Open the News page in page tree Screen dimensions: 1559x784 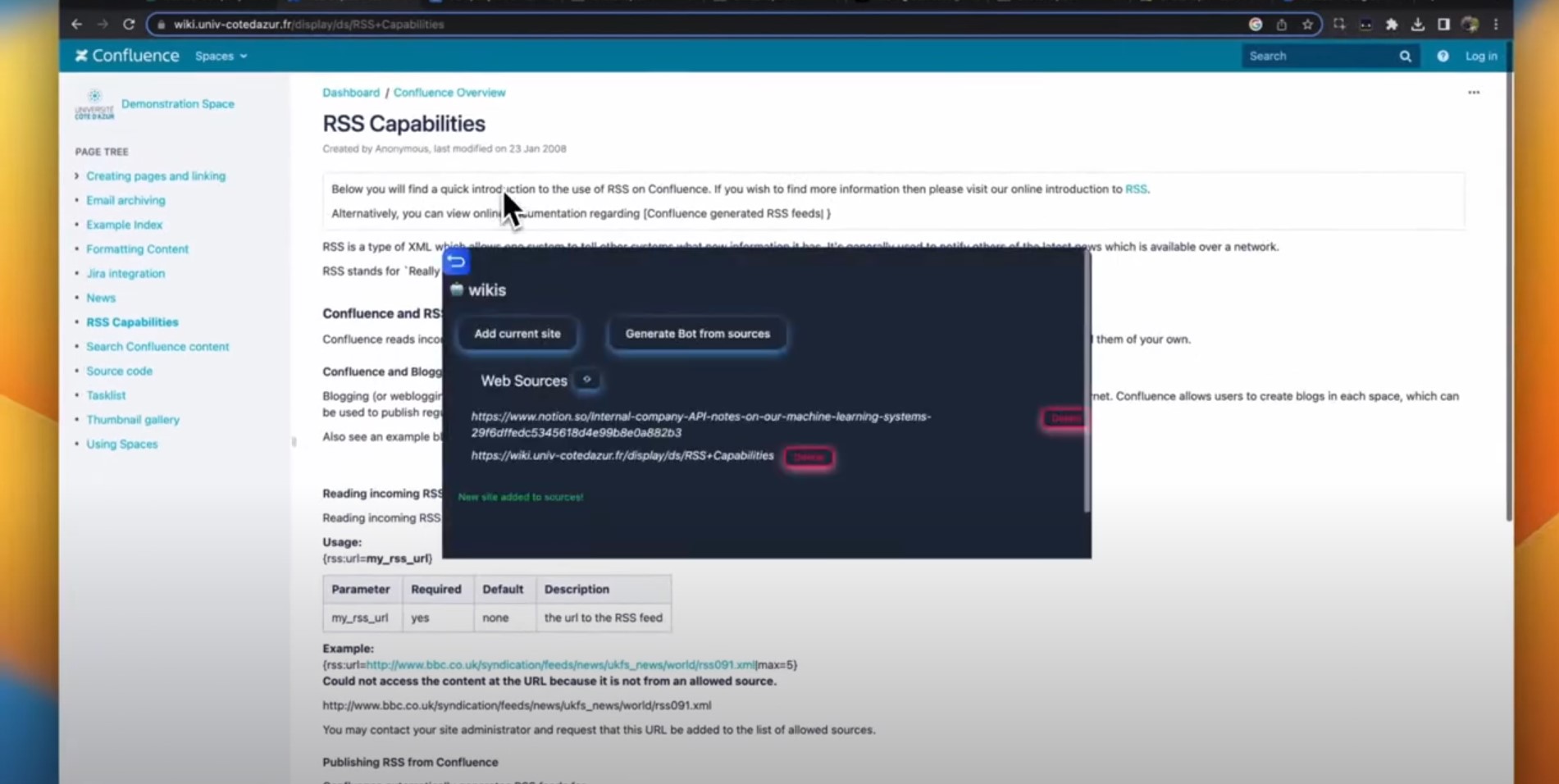click(101, 298)
